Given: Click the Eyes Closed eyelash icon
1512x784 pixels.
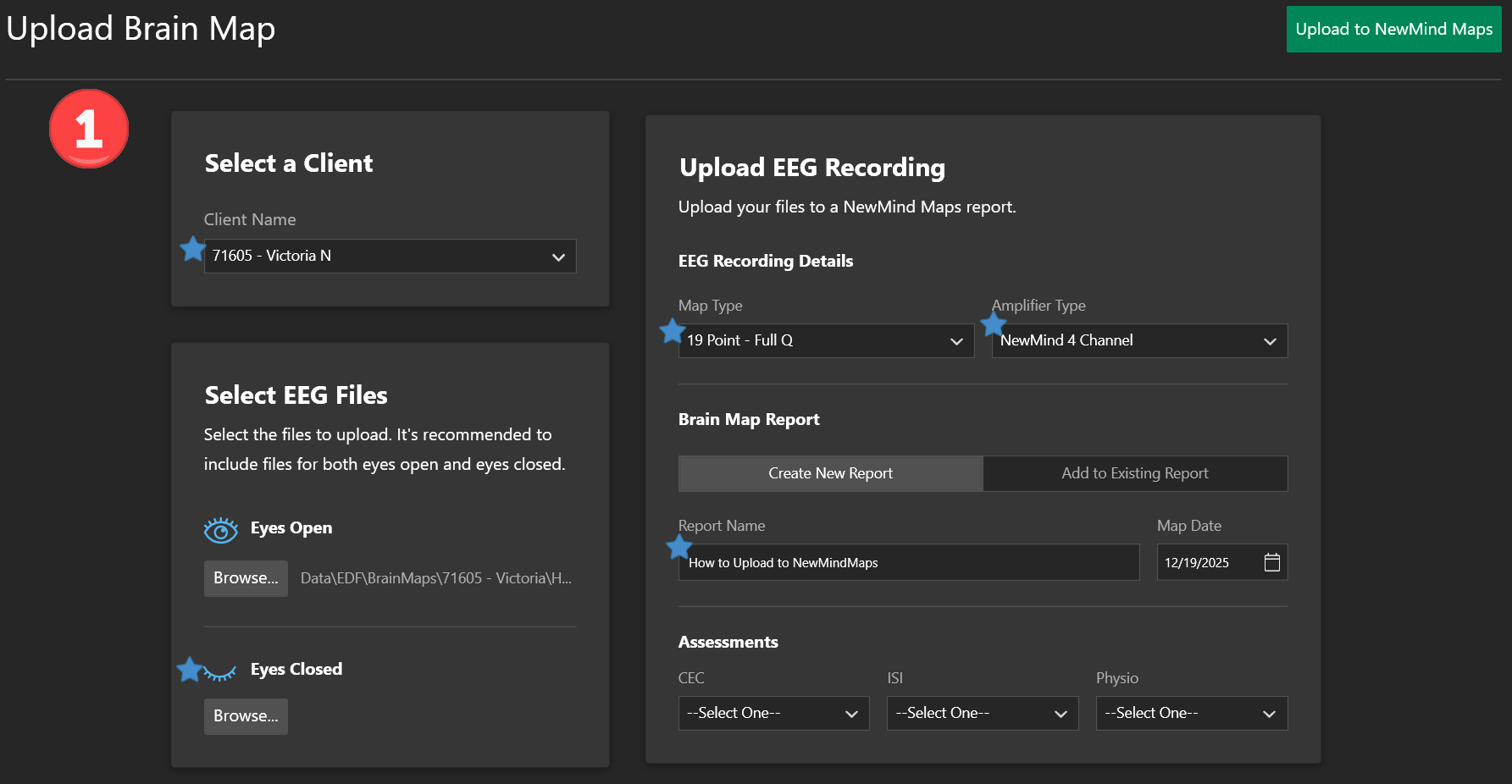Looking at the screenshot, I should [x=221, y=673].
